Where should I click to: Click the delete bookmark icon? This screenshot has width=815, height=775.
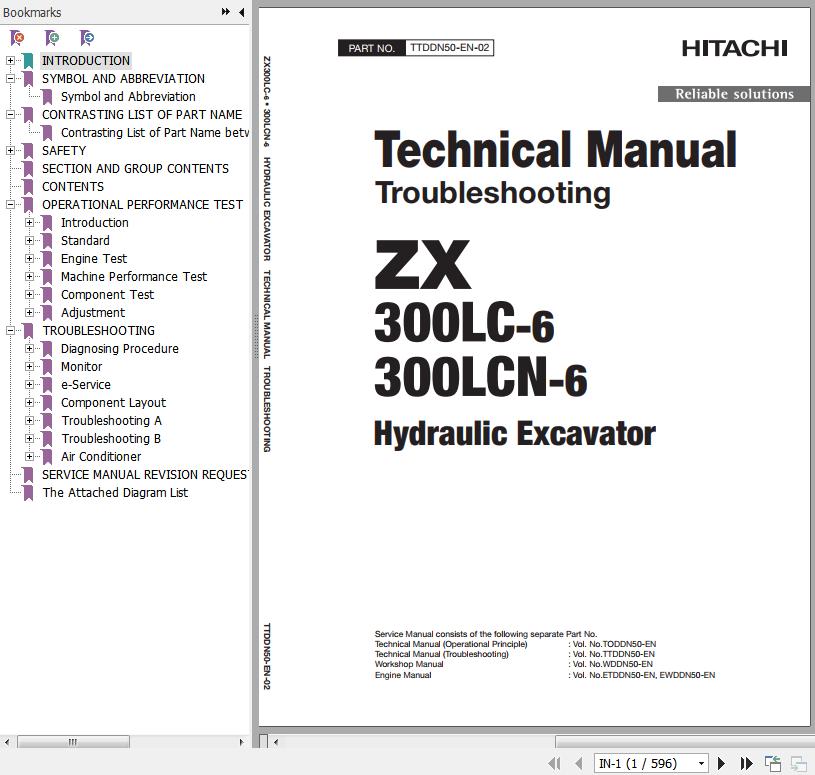point(18,38)
